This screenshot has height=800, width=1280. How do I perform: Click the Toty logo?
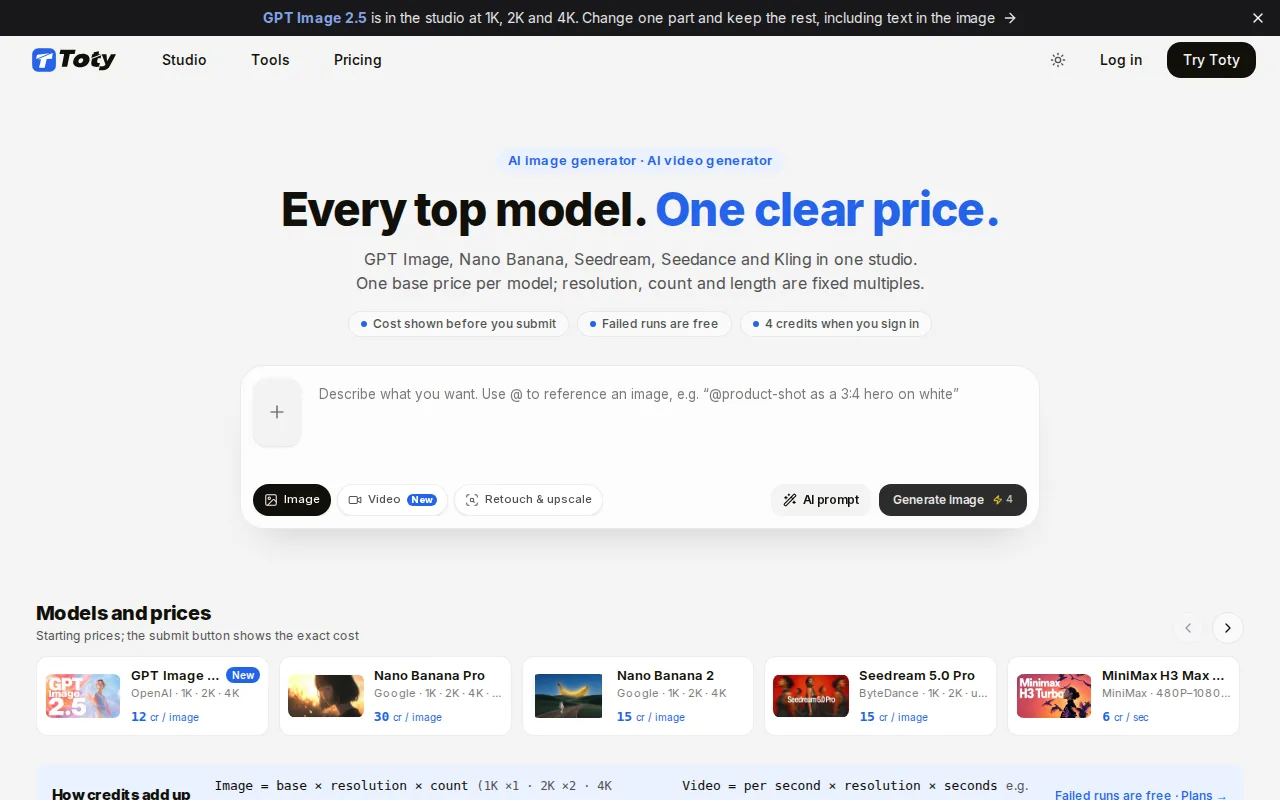coord(74,60)
